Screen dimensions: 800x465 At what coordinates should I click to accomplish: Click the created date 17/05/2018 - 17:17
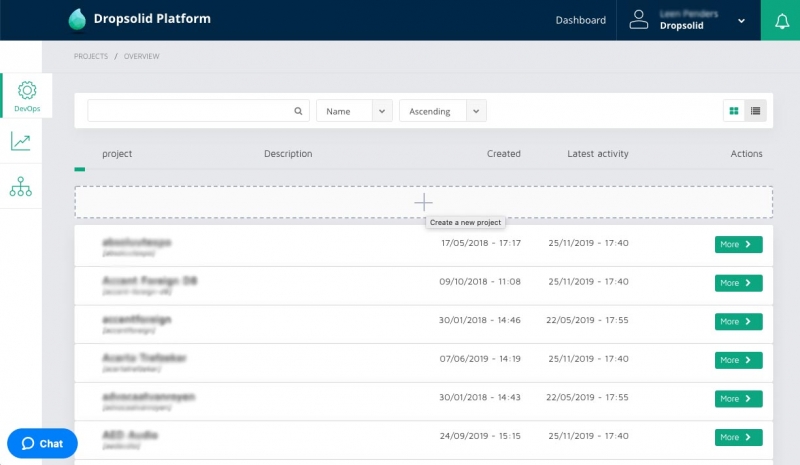pos(481,243)
